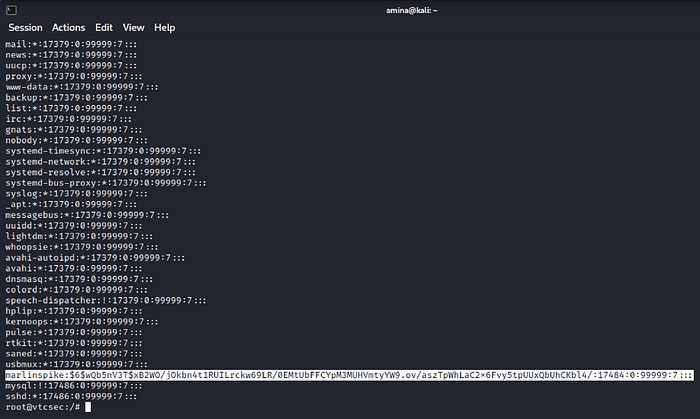Viewport: 700px width, 419px height.
Task: Click the window title amina@kali: ~
Action: pyautogui.click(x=412, y=10)
